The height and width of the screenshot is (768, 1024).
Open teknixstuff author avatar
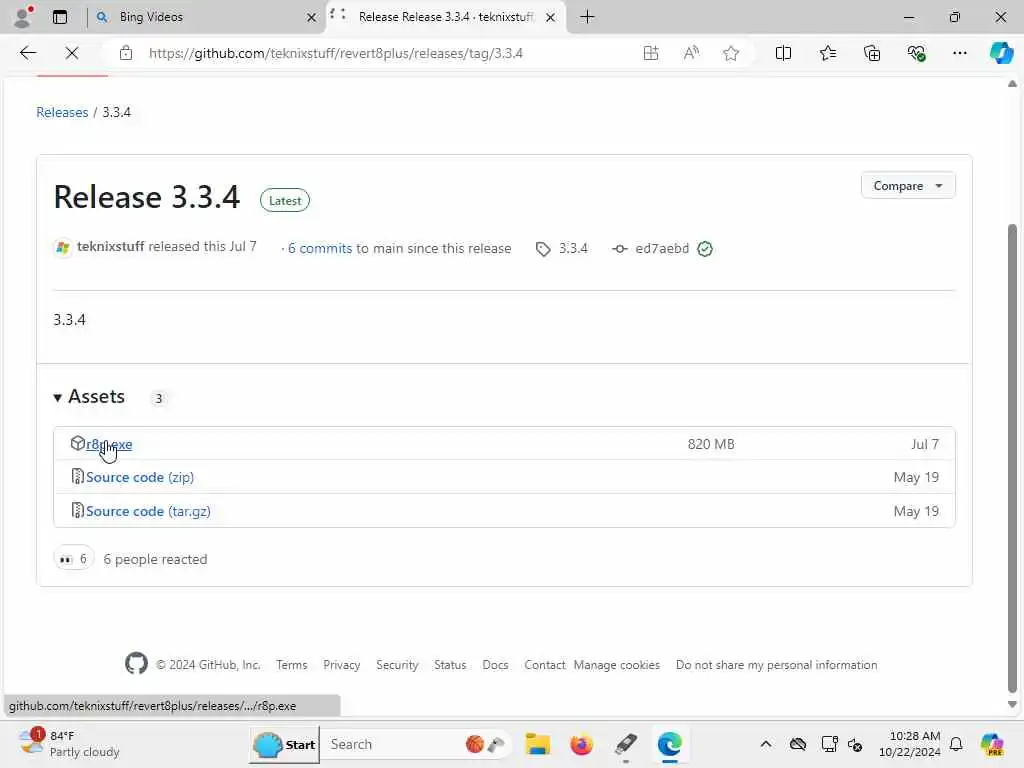[63, 248]
